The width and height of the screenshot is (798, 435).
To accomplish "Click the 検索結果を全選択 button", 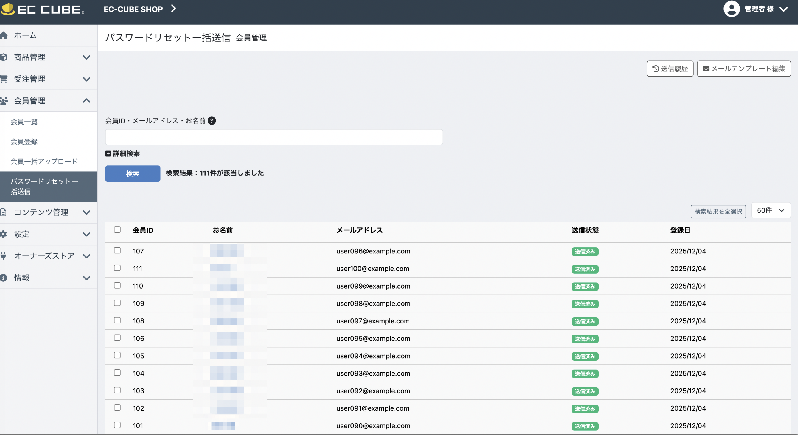I will (x=718, y=211).
